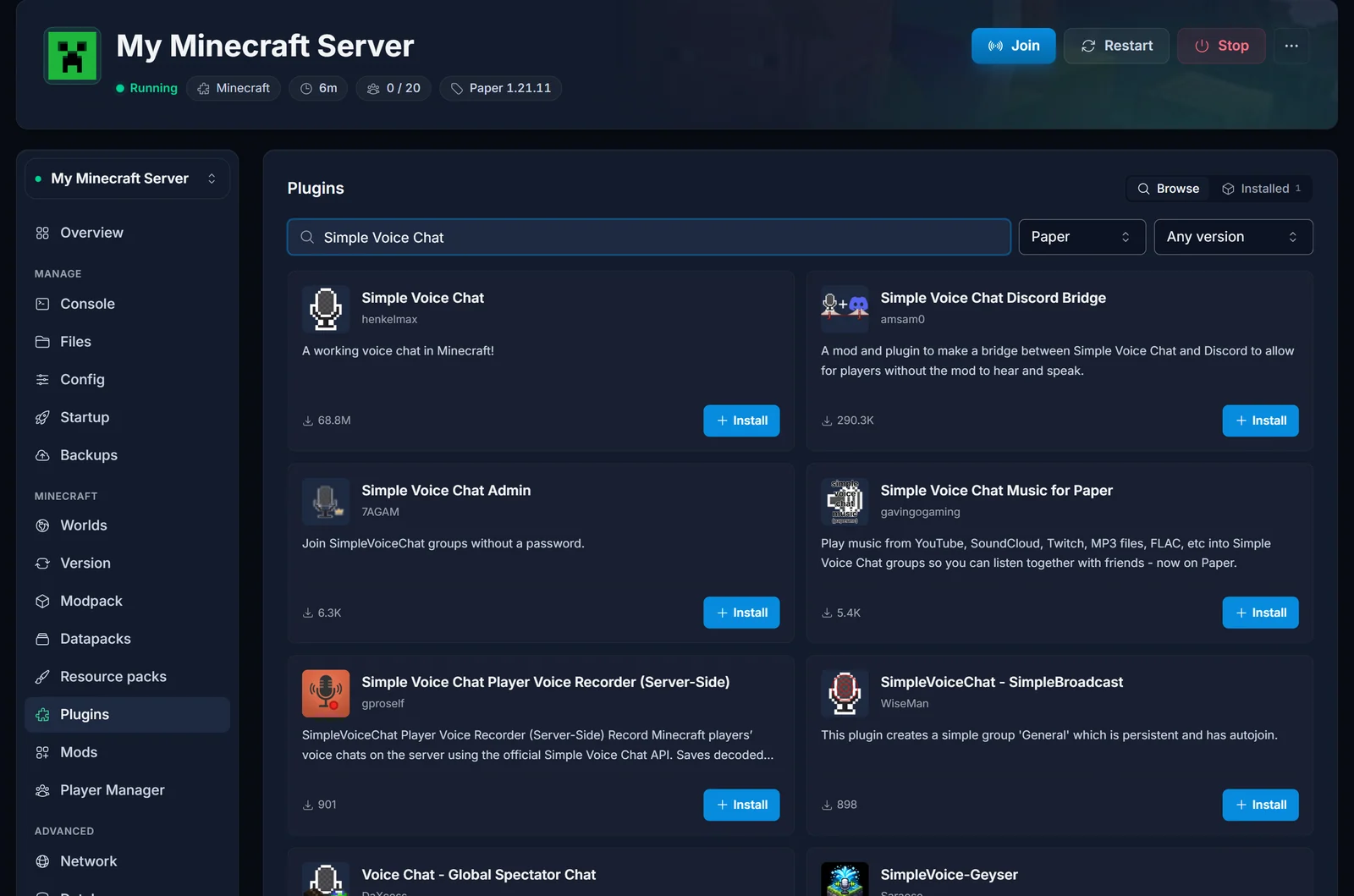Open the Modpack section

(x=127, y=601)
